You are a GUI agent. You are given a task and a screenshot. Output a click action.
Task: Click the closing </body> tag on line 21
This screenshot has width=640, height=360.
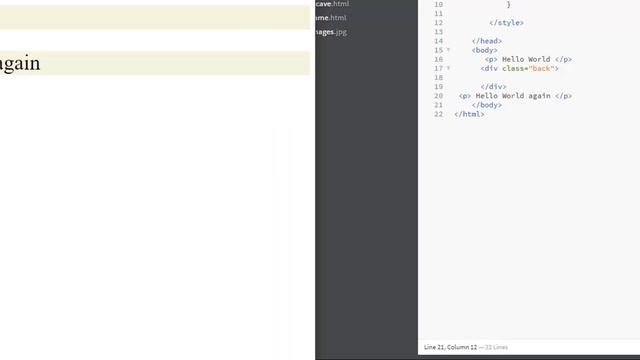coord(487,105)
